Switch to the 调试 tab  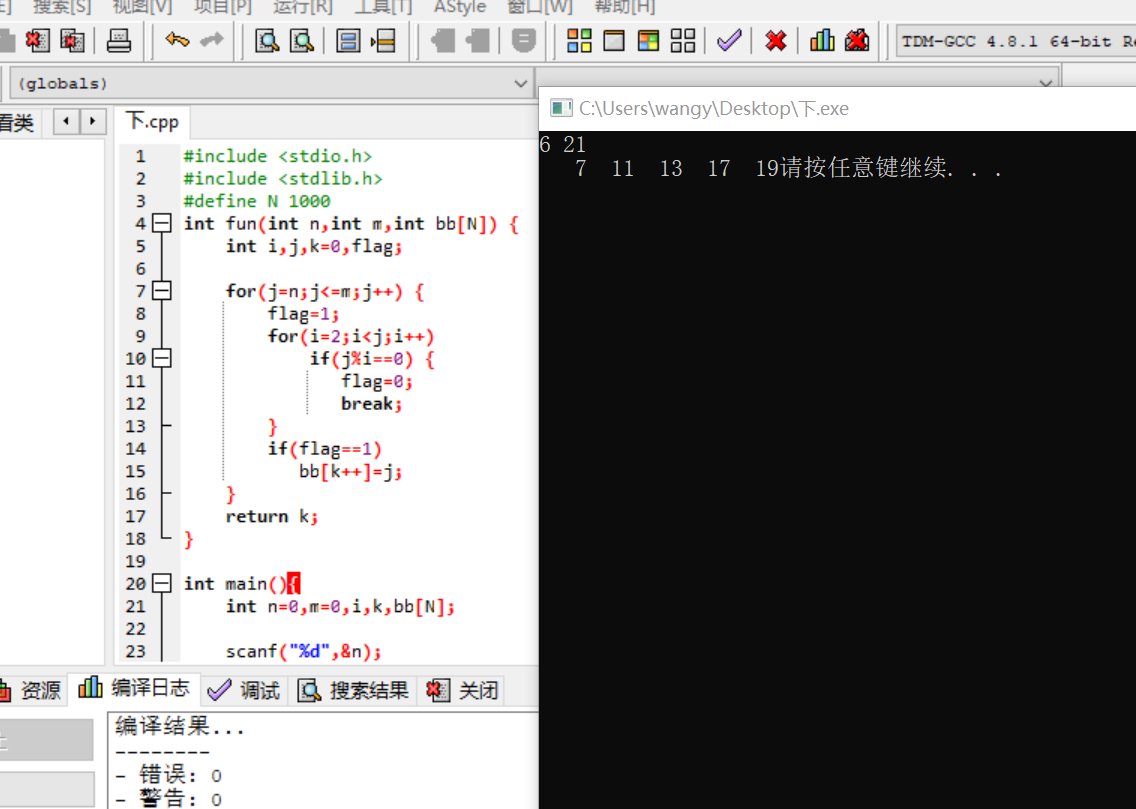pos(244,690)
